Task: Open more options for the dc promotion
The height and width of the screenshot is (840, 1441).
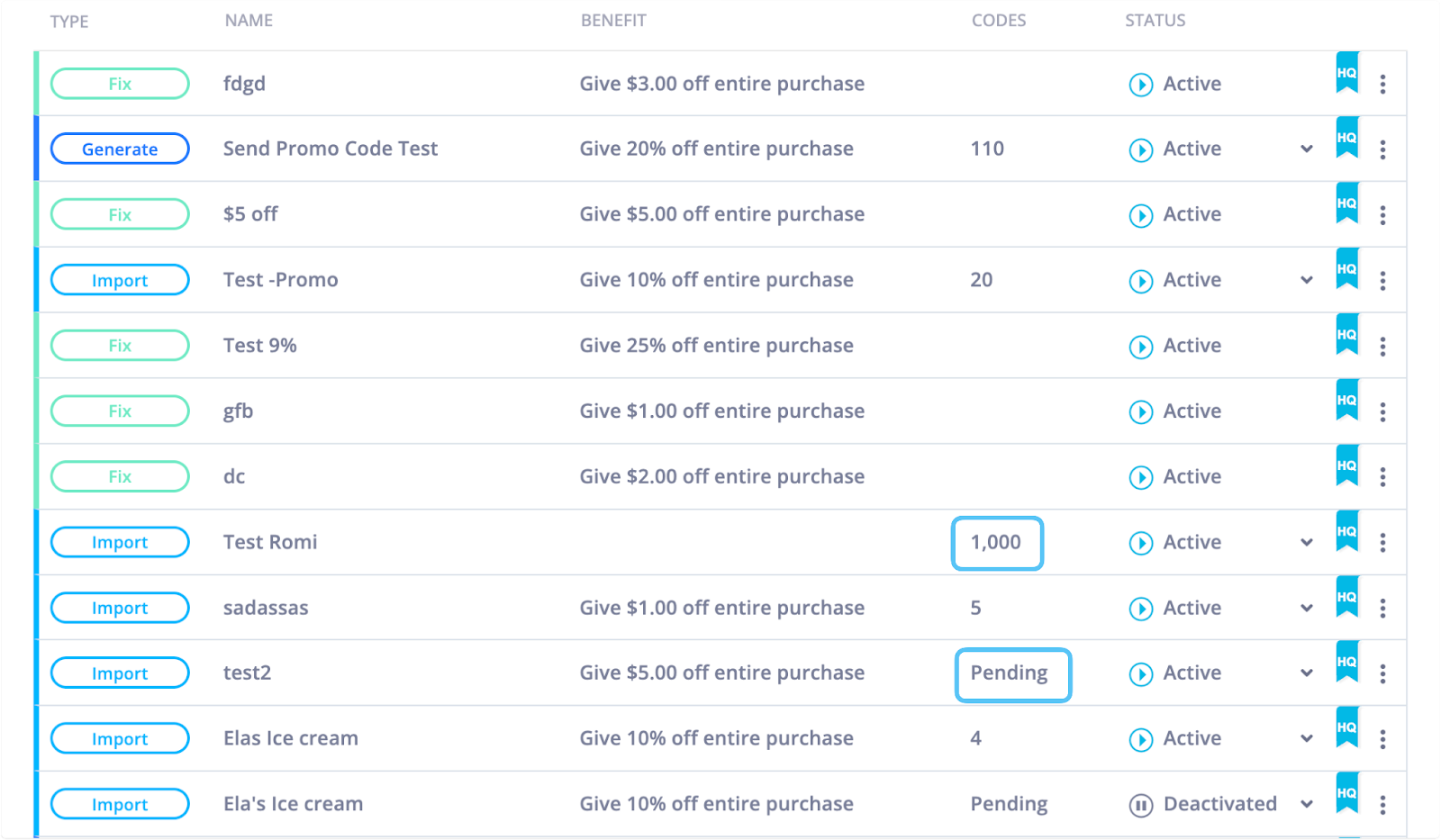Action: 1382,477
